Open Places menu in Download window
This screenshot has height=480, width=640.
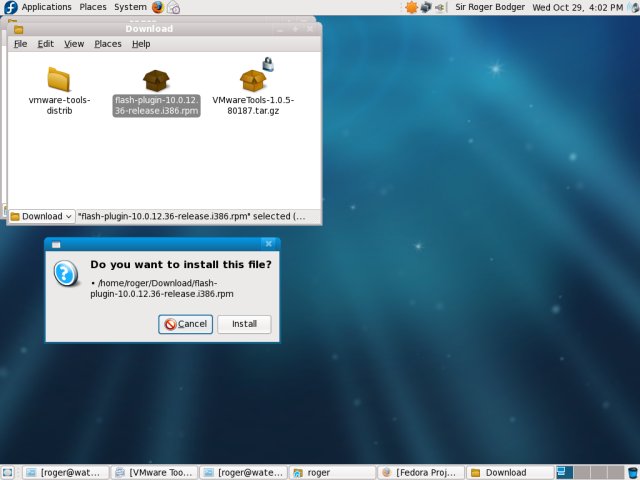pos(108,44)
